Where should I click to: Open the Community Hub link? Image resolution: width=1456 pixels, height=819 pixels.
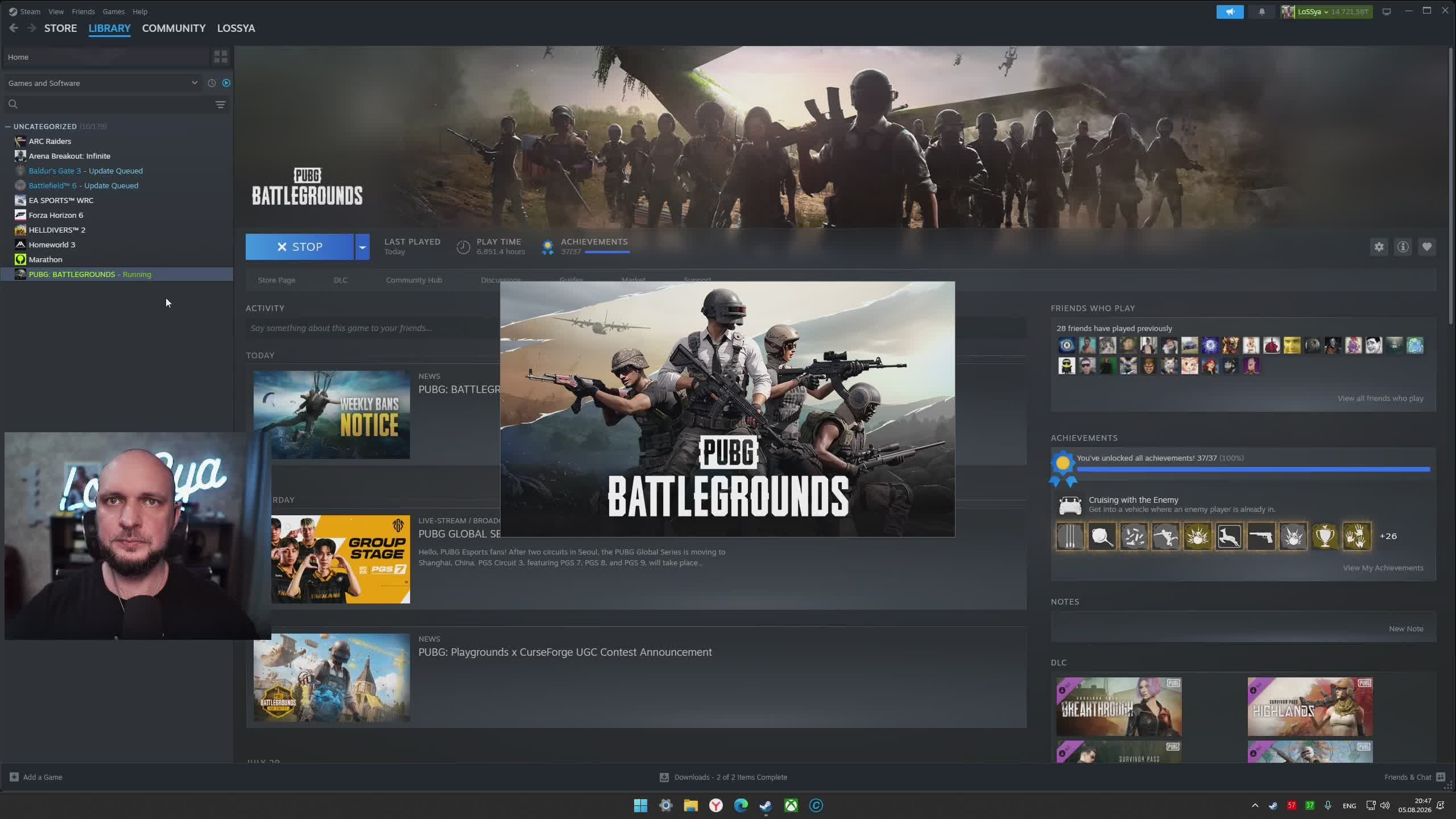click(413, 280)
